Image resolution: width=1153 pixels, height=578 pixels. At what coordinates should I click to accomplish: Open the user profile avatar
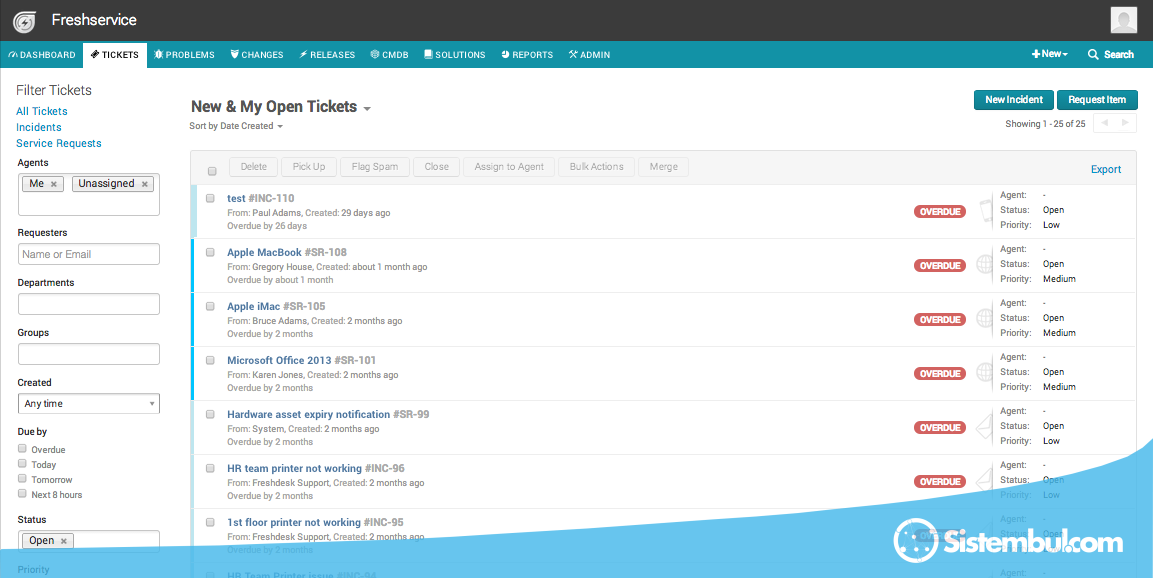(x=1124, y=21)
